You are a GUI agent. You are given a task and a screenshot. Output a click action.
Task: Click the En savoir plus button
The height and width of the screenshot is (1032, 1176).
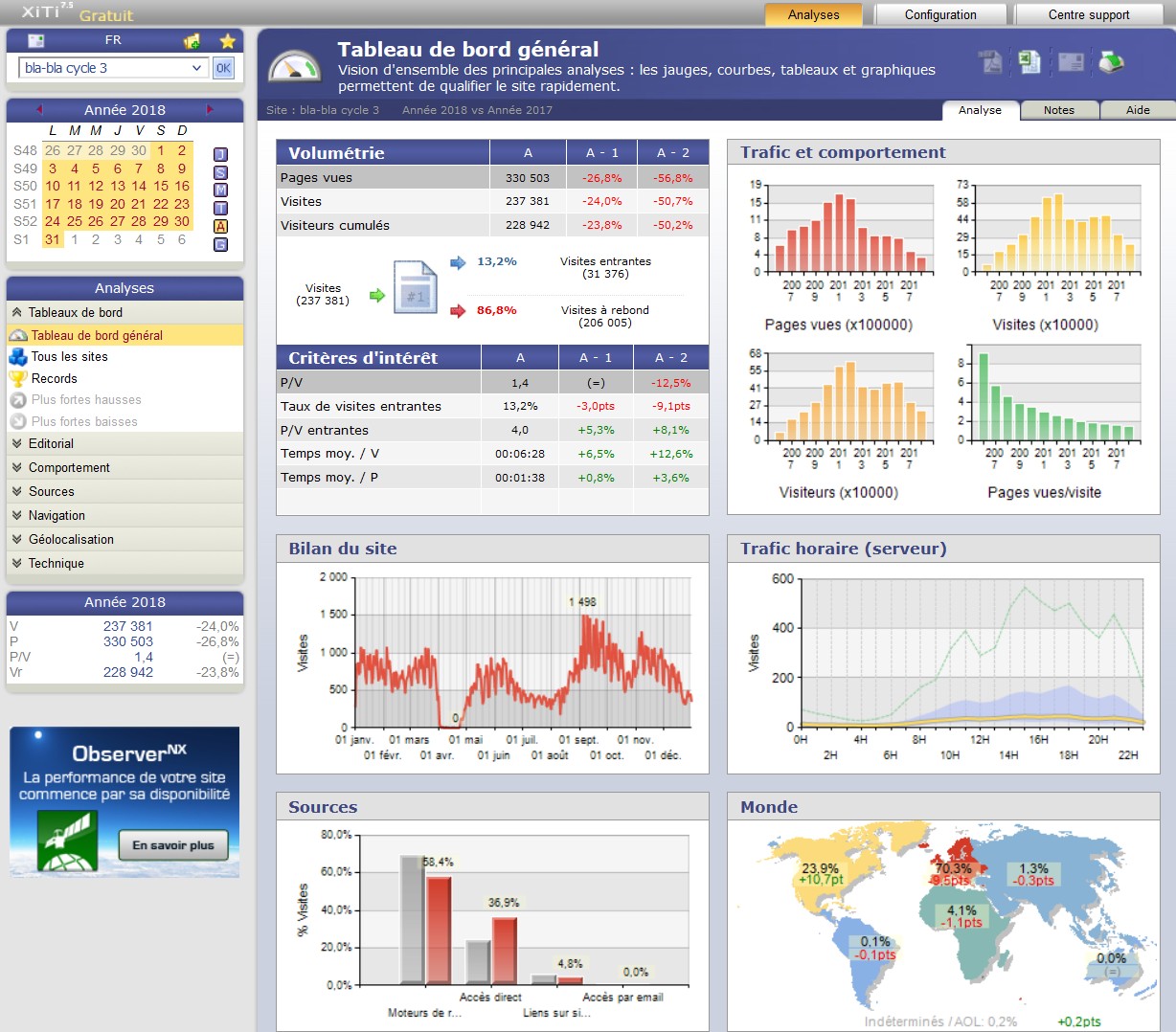pyautogui.click(x=173, y=845)
